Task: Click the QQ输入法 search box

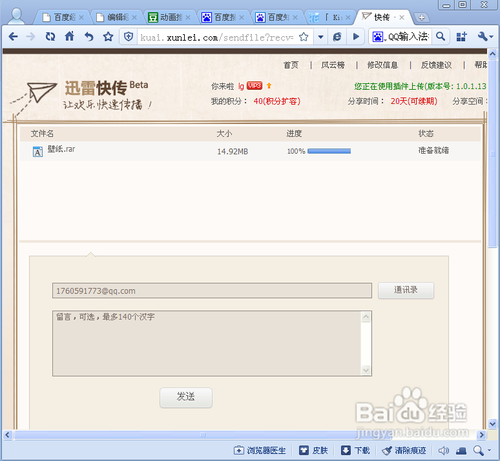Action: point(409,37)
